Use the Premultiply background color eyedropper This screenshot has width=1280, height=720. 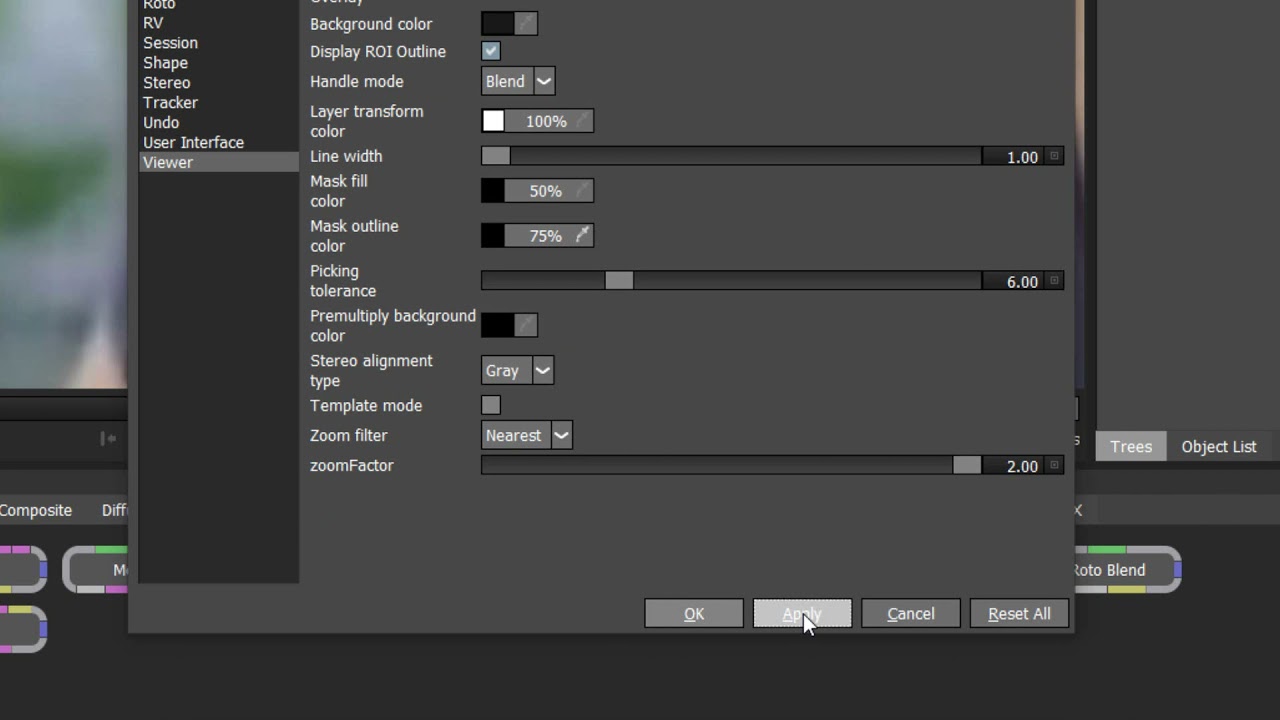526,325
